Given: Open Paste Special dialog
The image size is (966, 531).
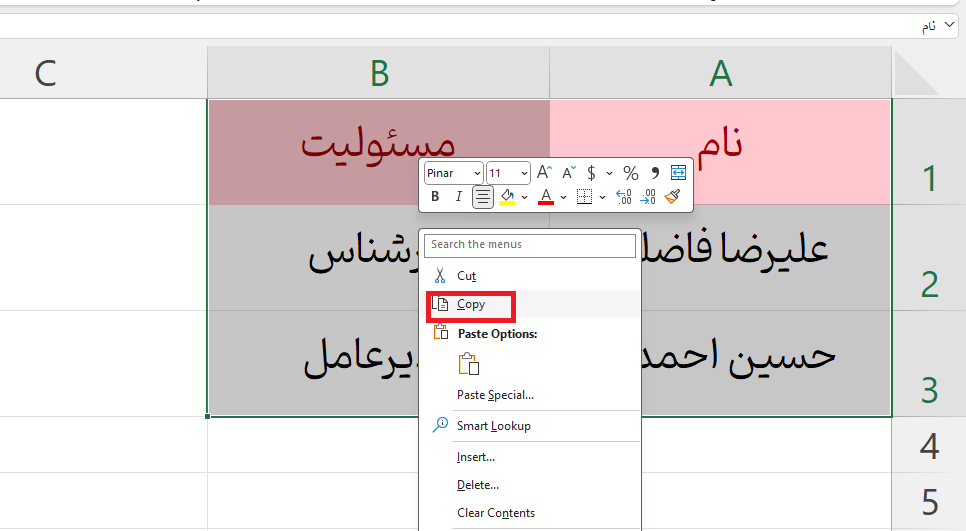Looking at the screenshot, I should 495,395.
